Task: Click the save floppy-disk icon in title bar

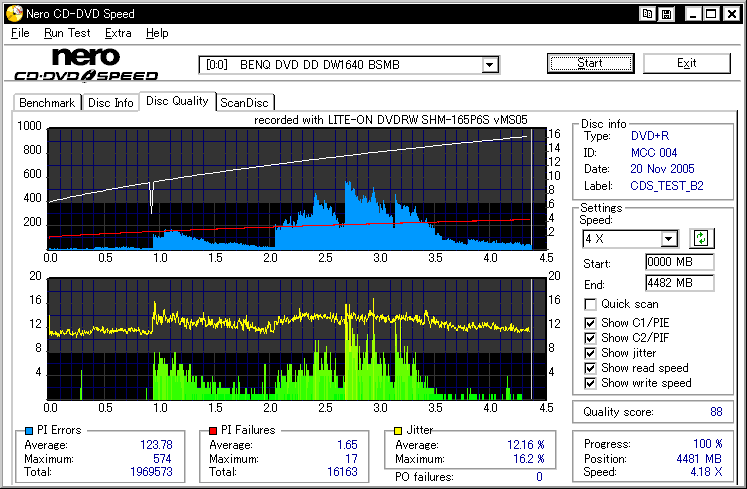Action: [x=666, y=14]
